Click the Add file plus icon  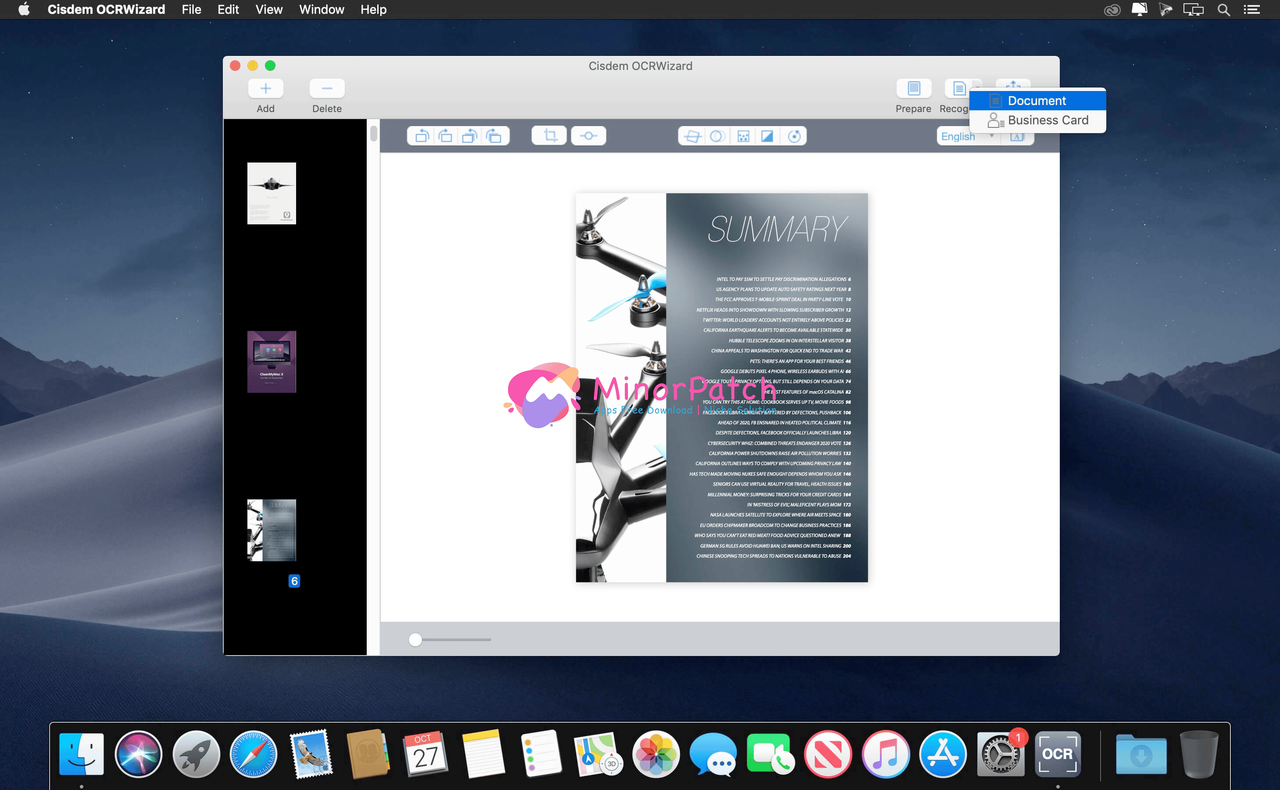coord(265,89)
